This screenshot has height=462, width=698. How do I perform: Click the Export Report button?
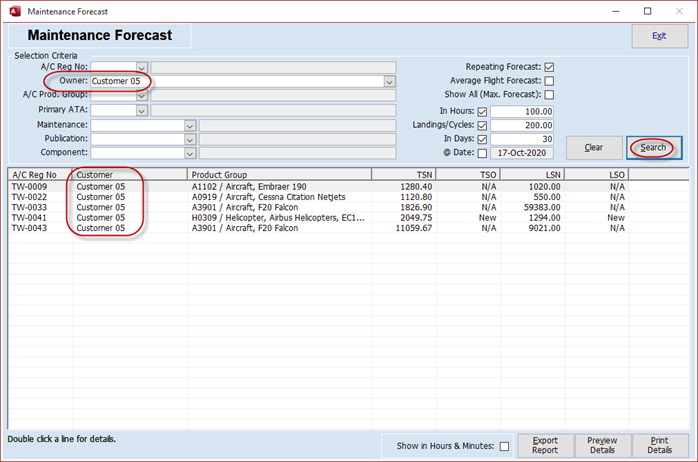point(545,446)
